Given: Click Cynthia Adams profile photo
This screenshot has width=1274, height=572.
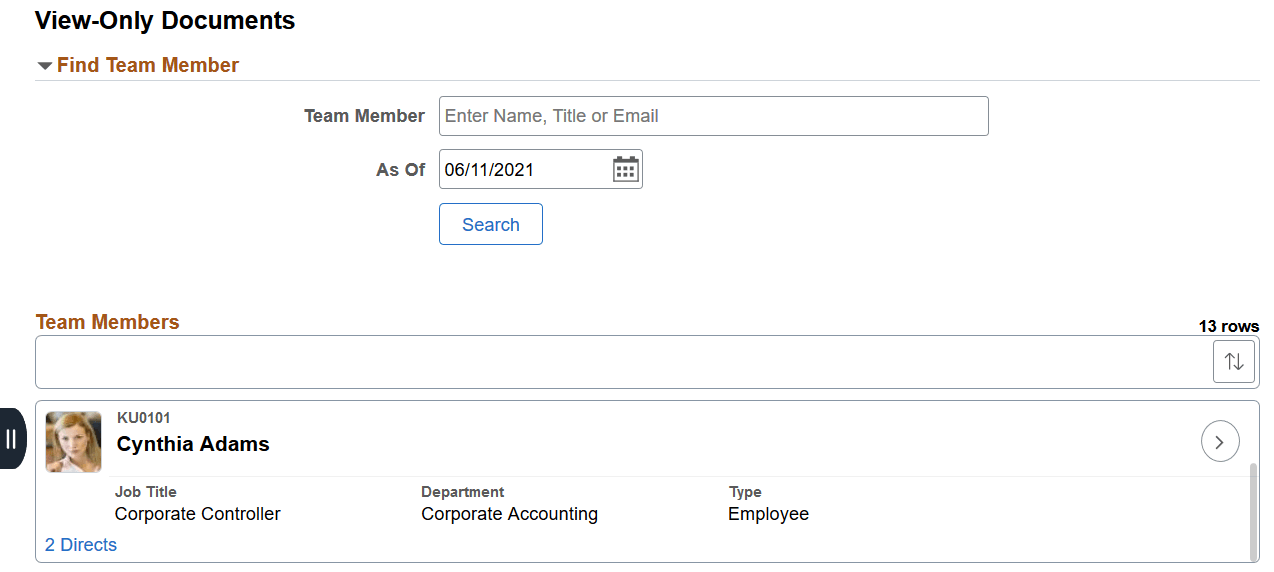Looking at the screenshot, I should click(73, 441).
